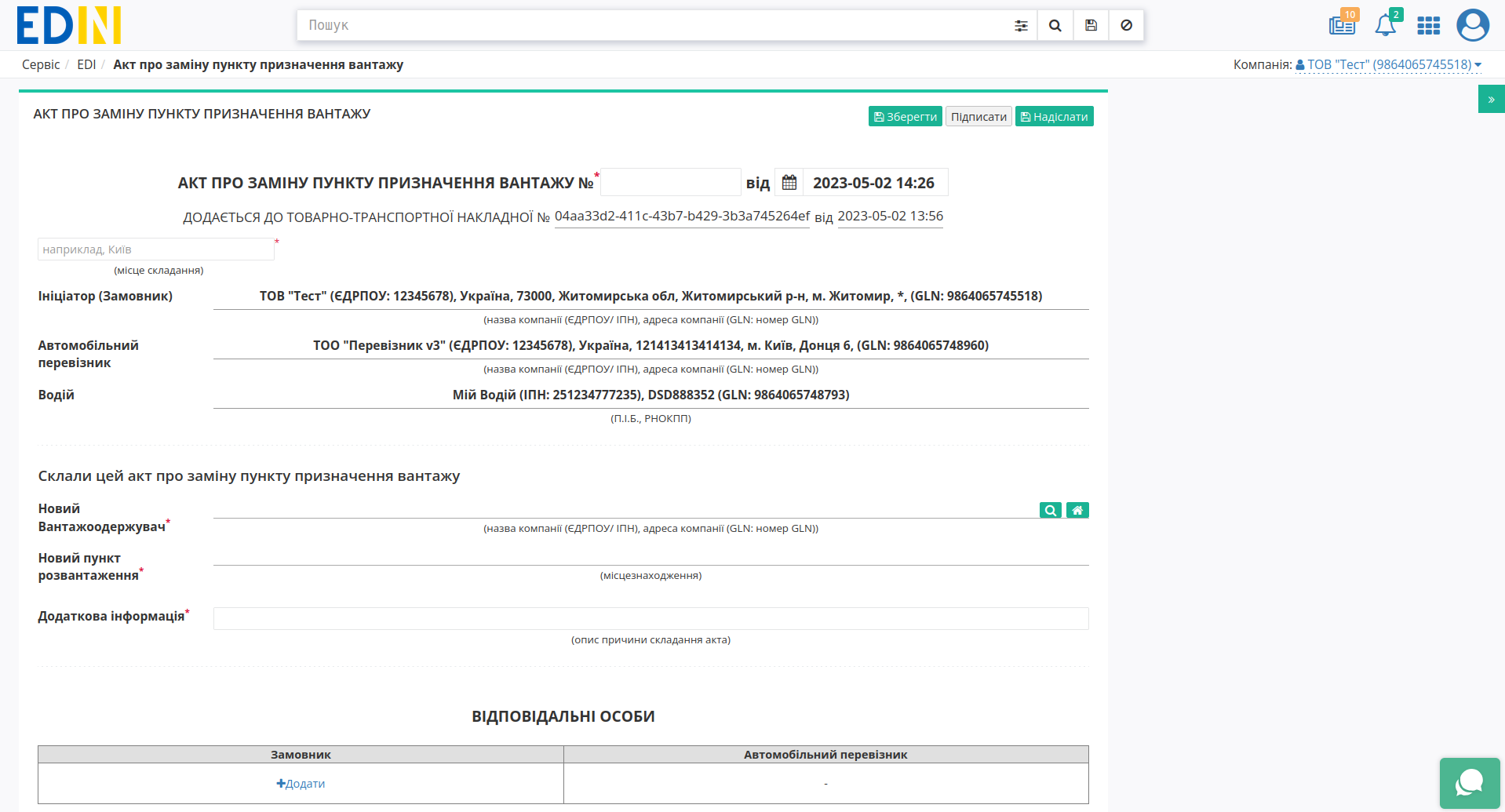Open the news icon with badge 10
This screenshot has height=812, width=1505.
[x=1343, y=25]
